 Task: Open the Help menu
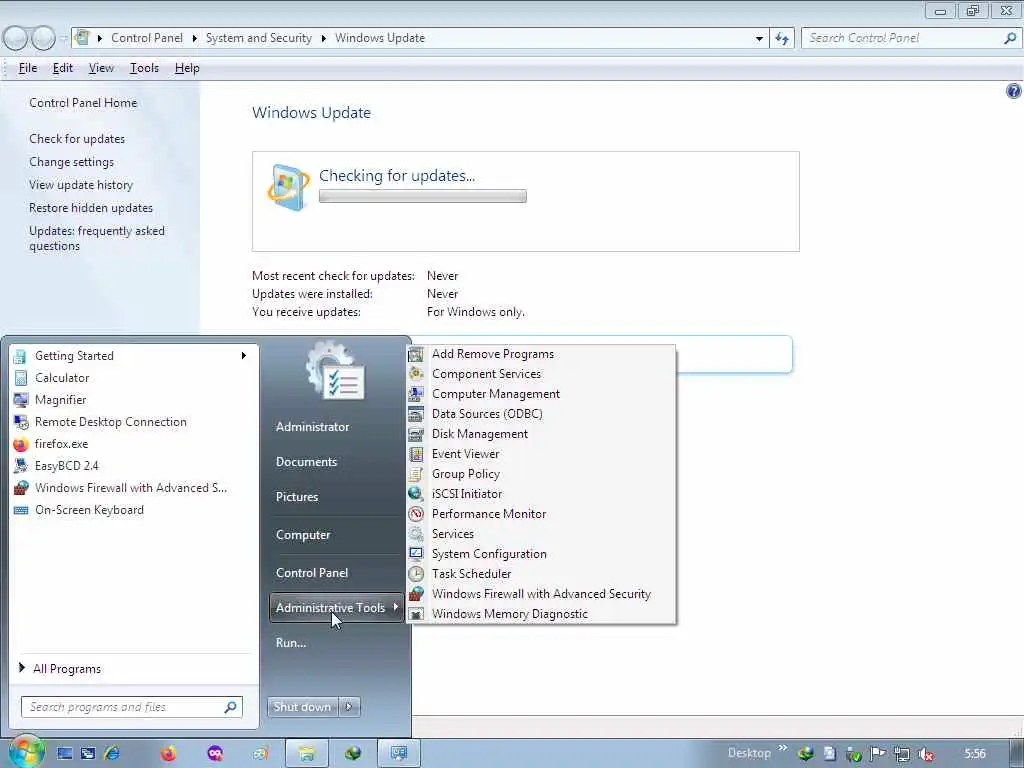[x=187, y=68]
